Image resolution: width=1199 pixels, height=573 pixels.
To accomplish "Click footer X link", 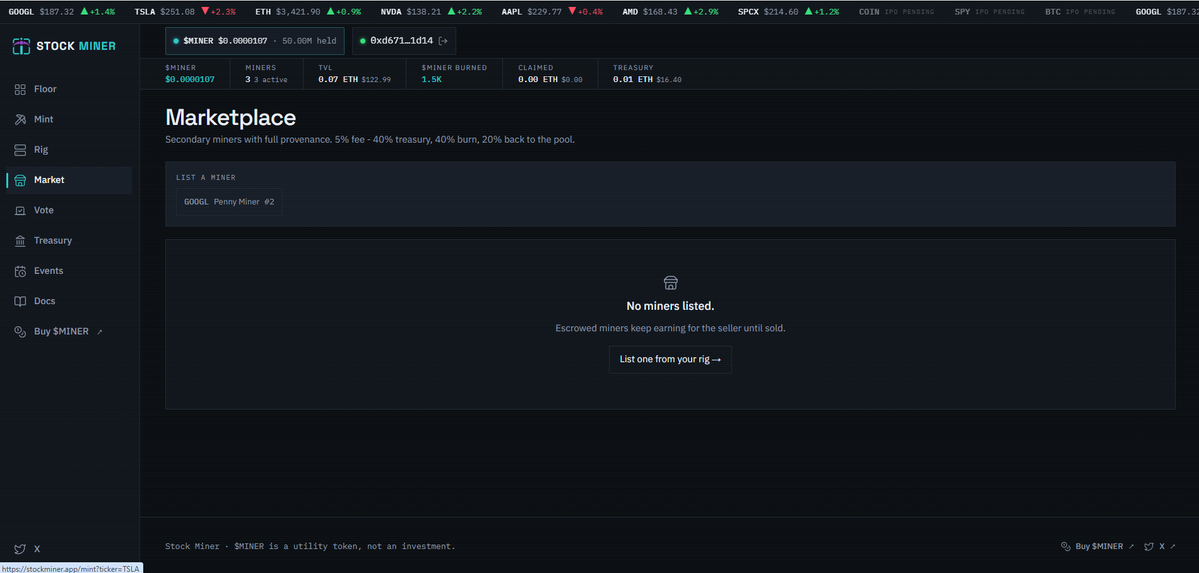I will [1159, 546].
